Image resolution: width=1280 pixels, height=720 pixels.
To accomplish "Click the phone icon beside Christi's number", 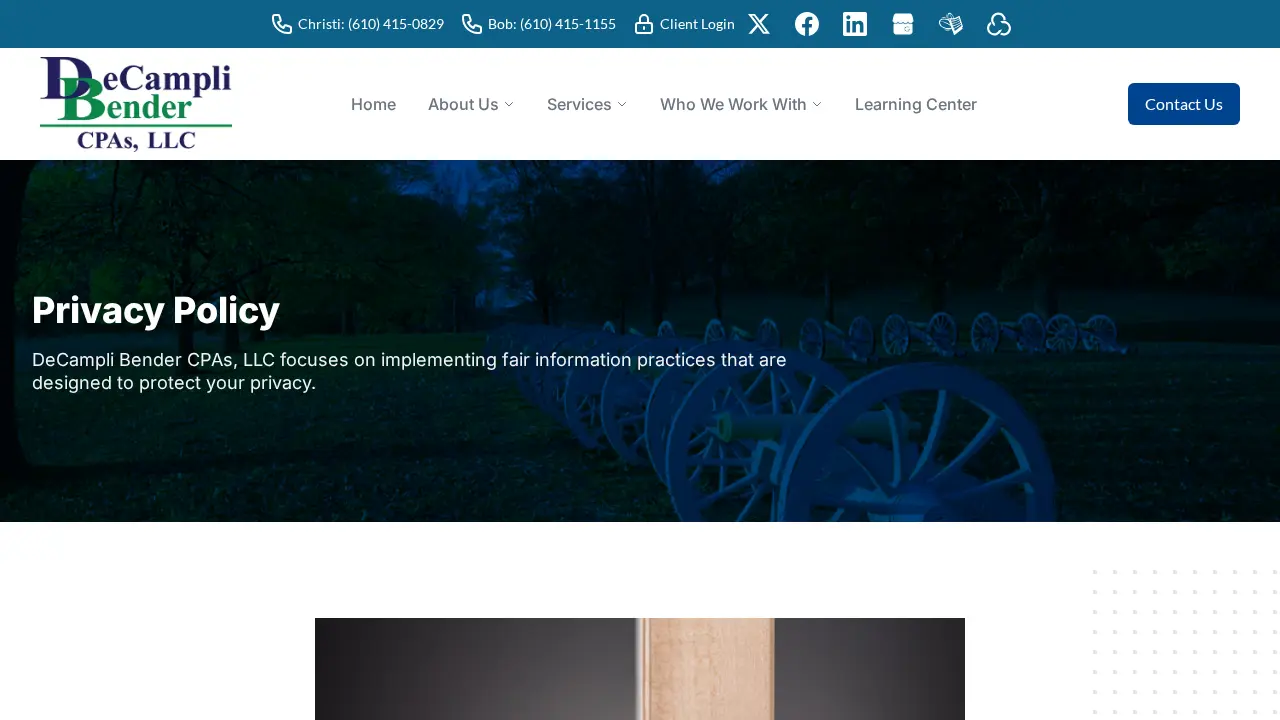I will [282, 24].
